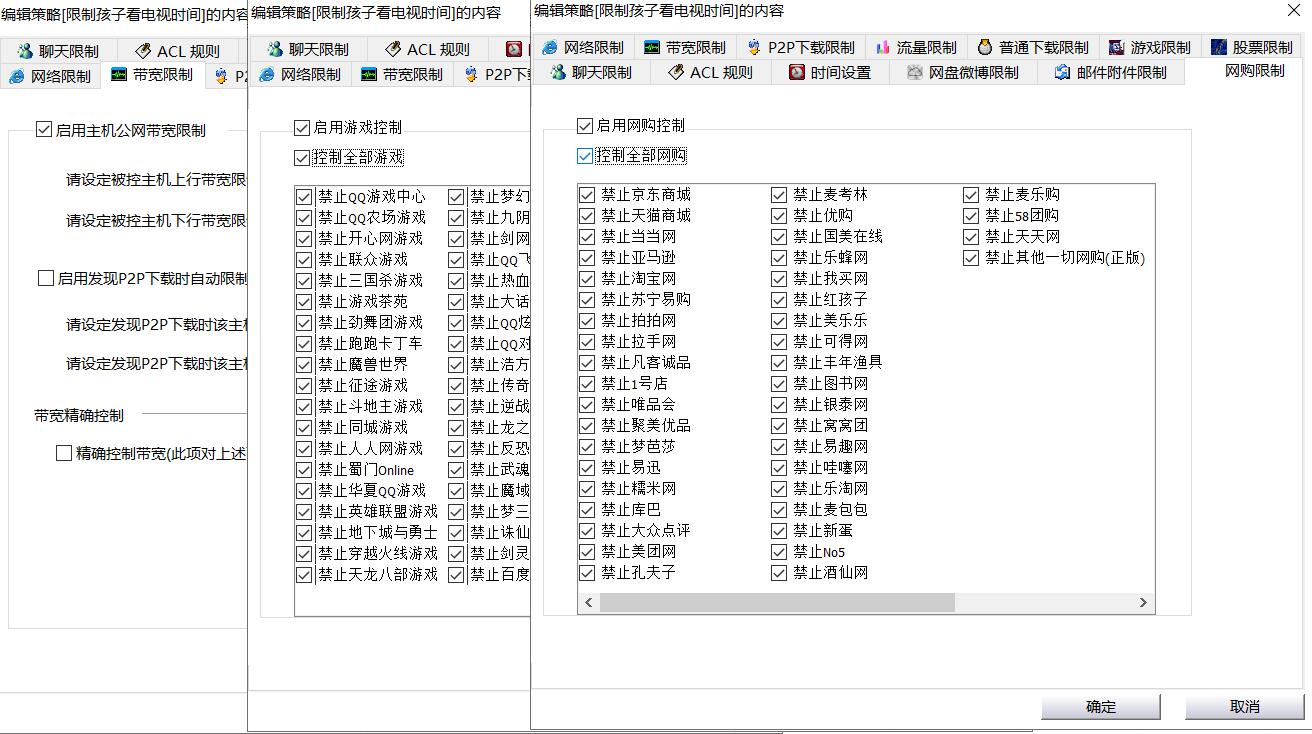Click shopping list scrollbar left arrow

click(x=589, y=603)
